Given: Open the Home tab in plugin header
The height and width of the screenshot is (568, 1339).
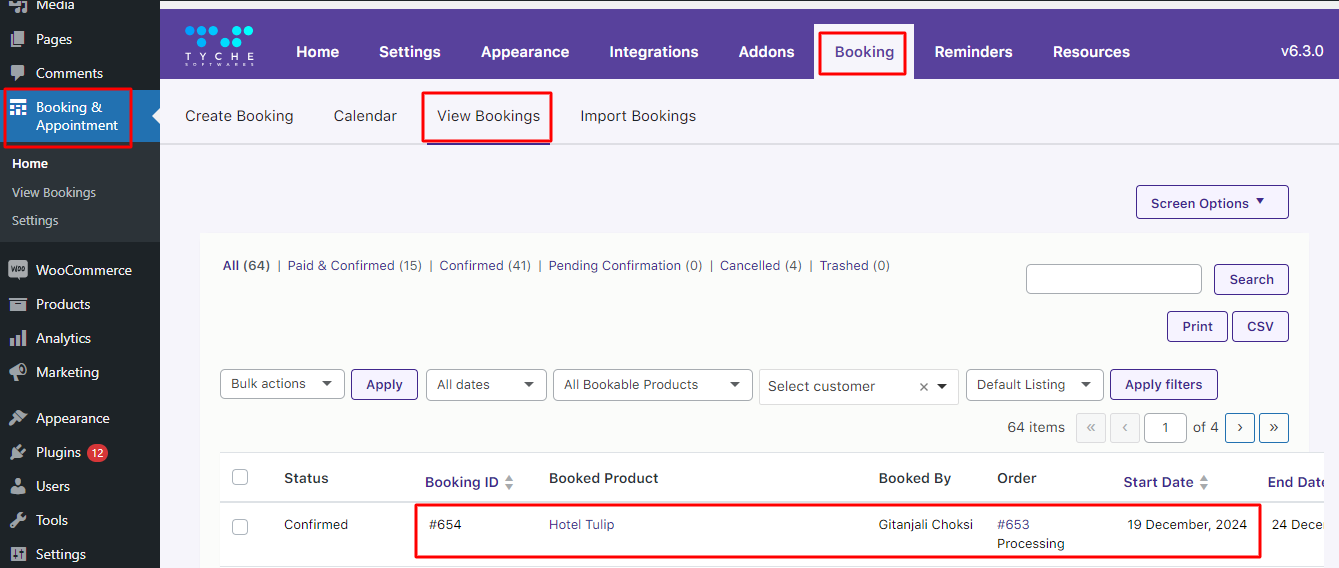Looking at the screenshot, I should pos(317,52).
